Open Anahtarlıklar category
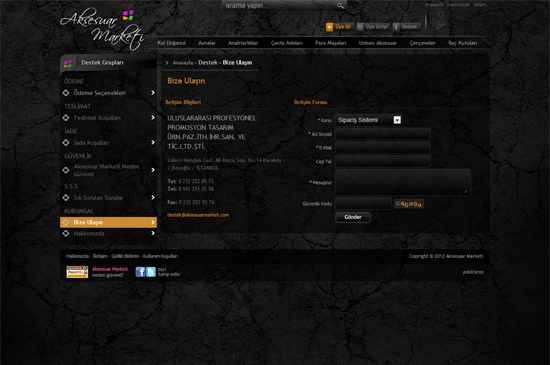Screen dimensions: 550x365 point(243,43)
